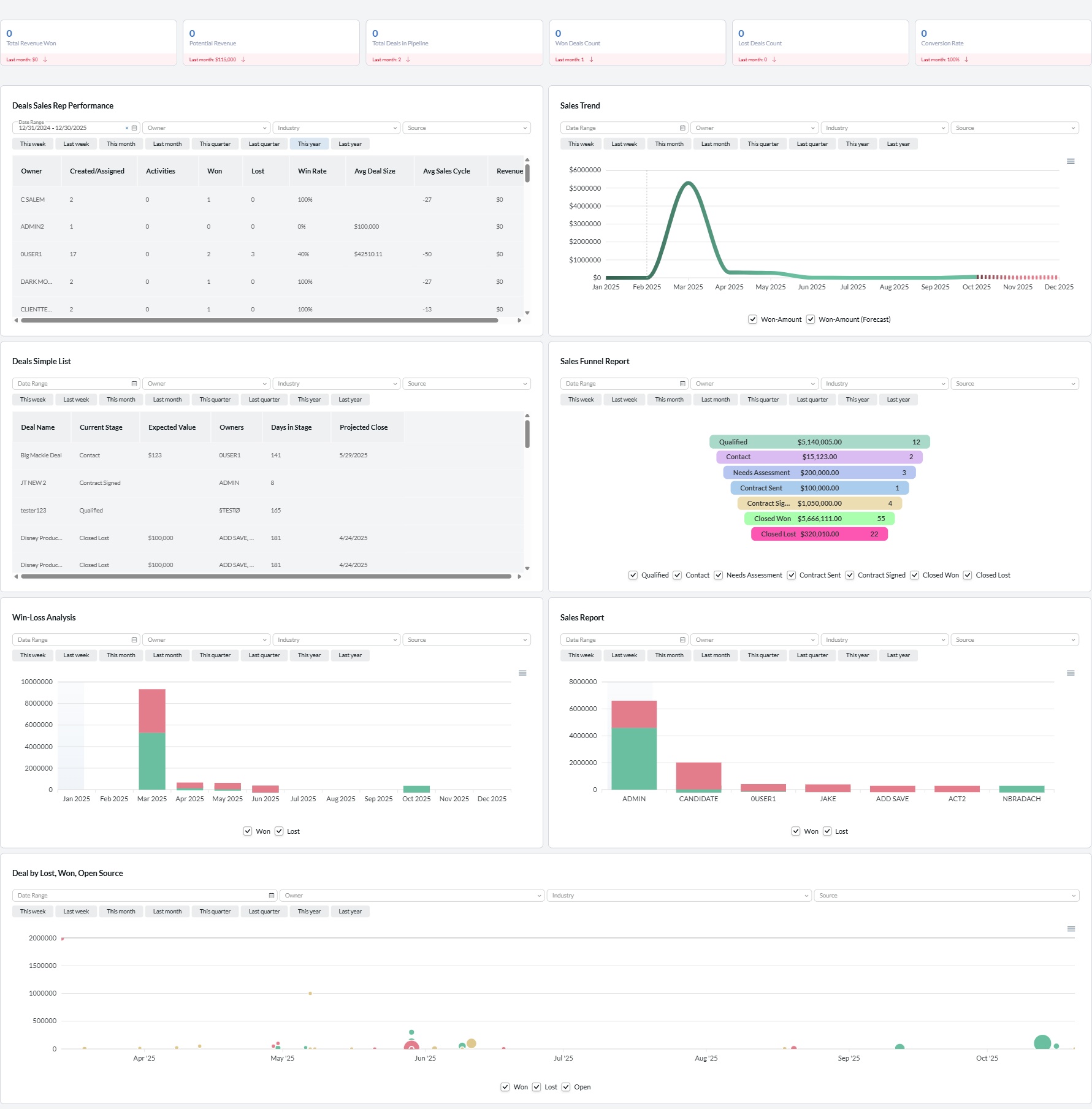1092x1109 pixels.
Task: Click Expected Value column header
Action: click(172, 427)
